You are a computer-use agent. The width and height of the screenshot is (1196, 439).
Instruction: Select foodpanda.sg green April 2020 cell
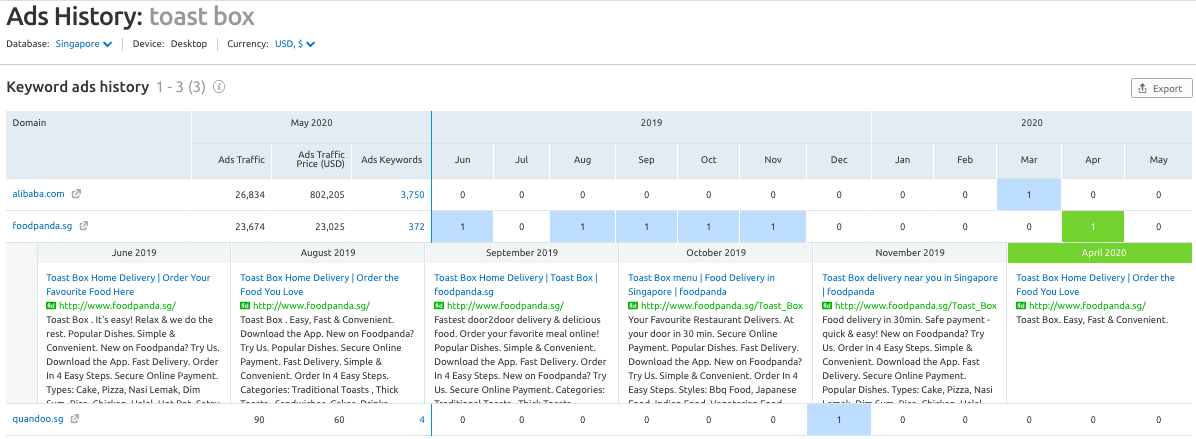[1092, 226]
